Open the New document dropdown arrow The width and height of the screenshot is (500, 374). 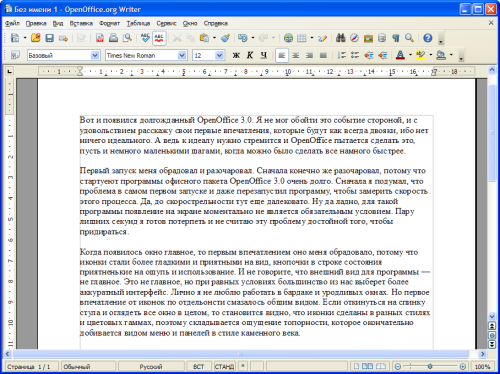click(x=25, y=38)
